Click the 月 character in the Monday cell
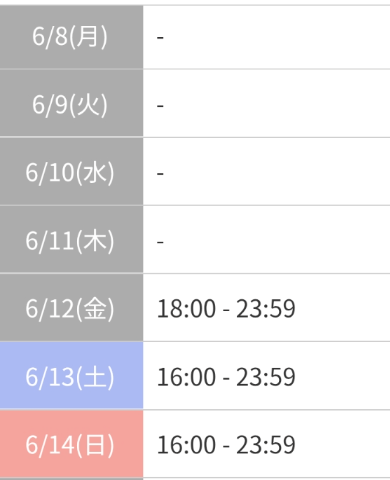390x480 pixels. [88, 36]
